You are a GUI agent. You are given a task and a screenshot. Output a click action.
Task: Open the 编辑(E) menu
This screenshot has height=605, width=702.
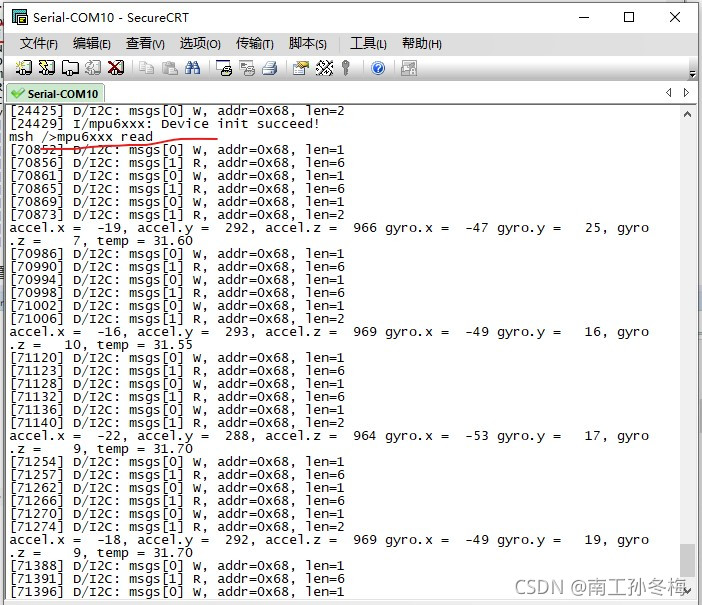pyautogui.click(x=92, y=43)
